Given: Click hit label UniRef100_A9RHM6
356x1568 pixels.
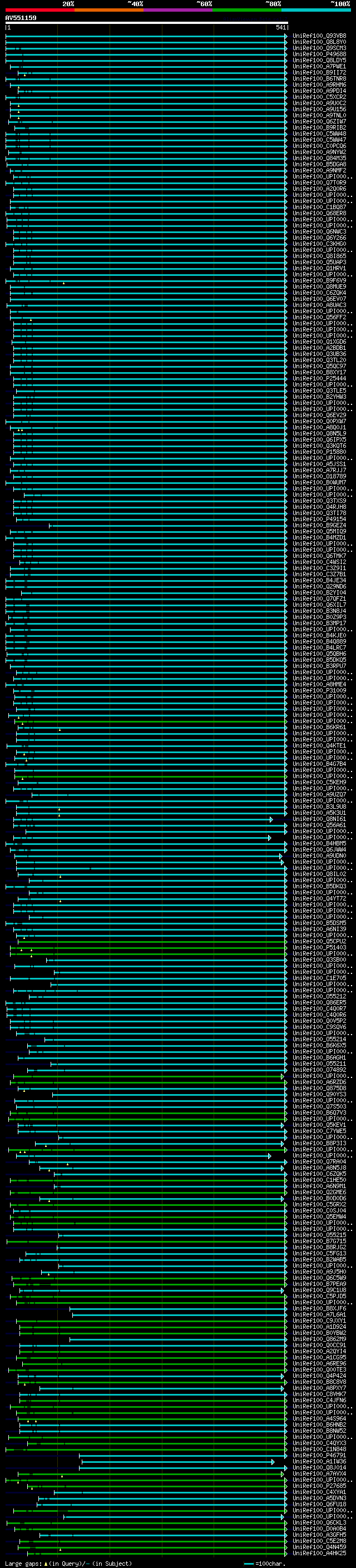Looking at the screenshot, I should [x=319, y=85].
